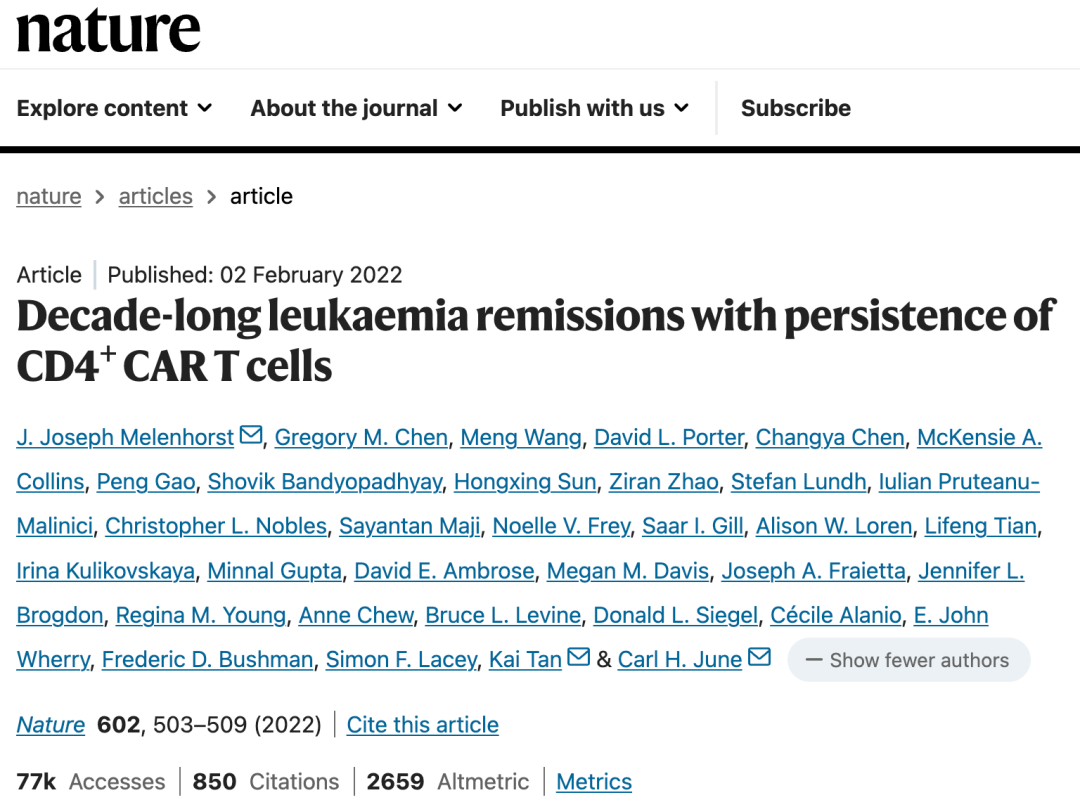View the article Metrics link
Viewport: 1080px width, 807px height.
(x=594, y=782)
